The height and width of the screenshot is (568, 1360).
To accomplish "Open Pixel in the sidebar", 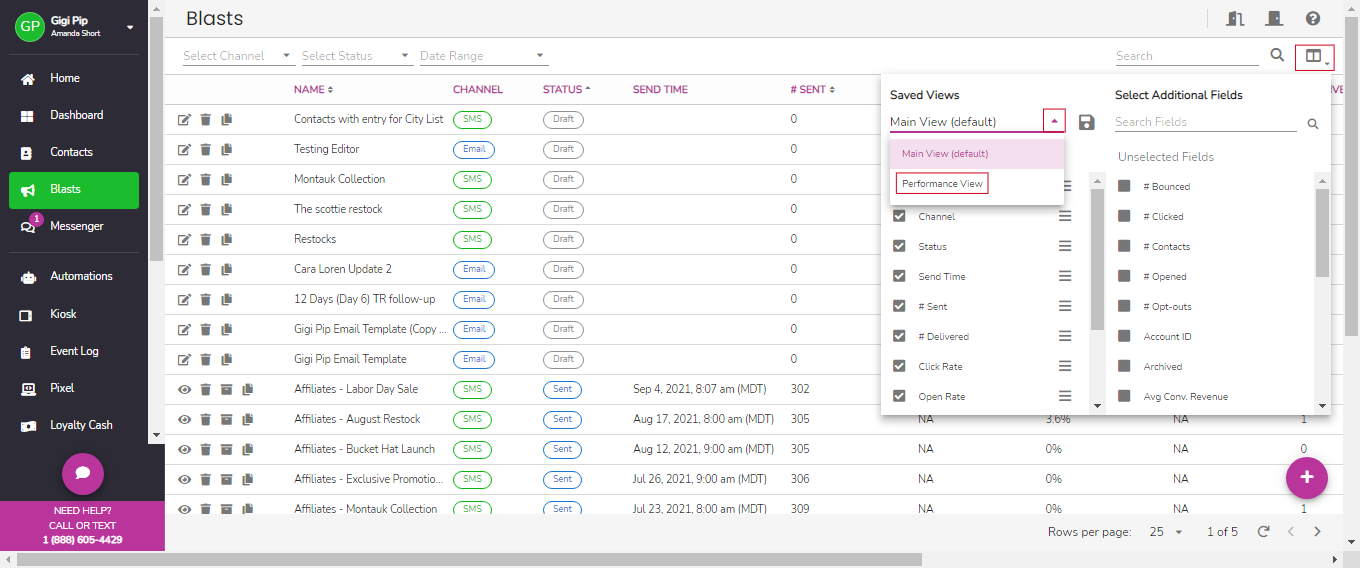I will (x=74, y=388).
